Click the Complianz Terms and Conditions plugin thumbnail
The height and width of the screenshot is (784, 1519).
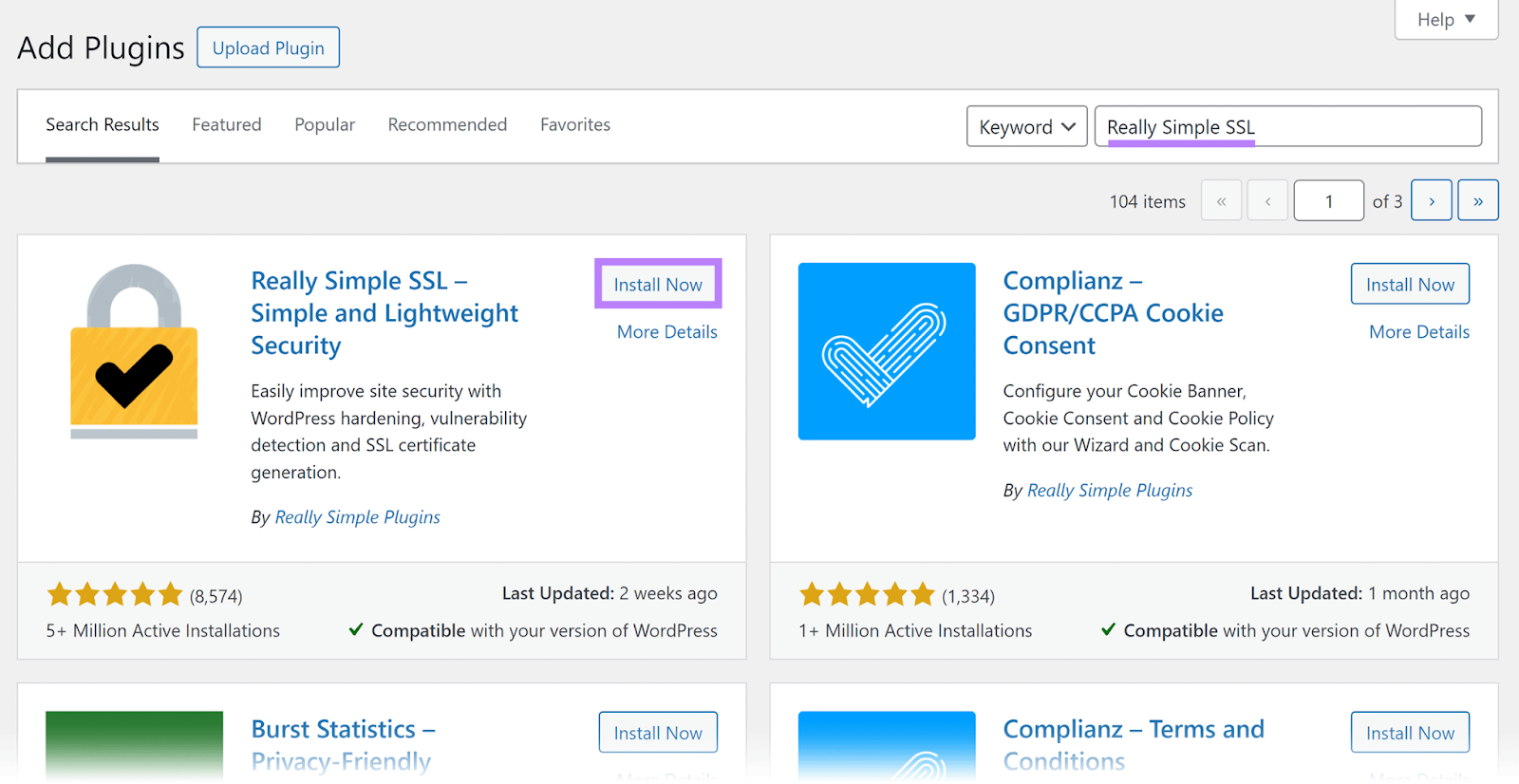point(887,746)
